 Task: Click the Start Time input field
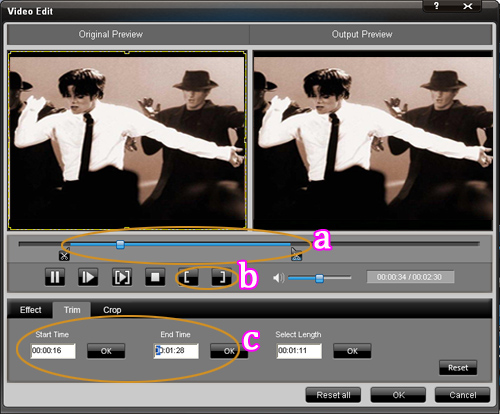[53, 351]
